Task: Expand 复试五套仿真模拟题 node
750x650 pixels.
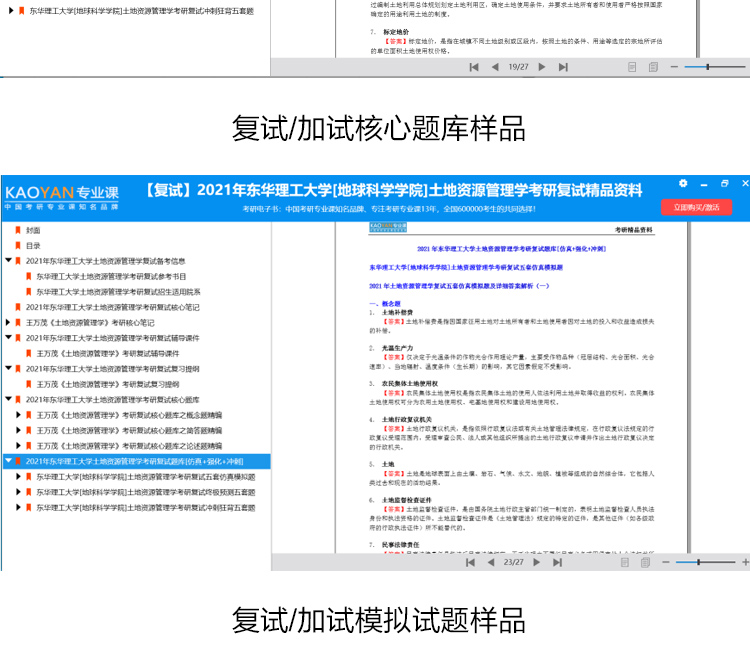Action: point(18,476)
